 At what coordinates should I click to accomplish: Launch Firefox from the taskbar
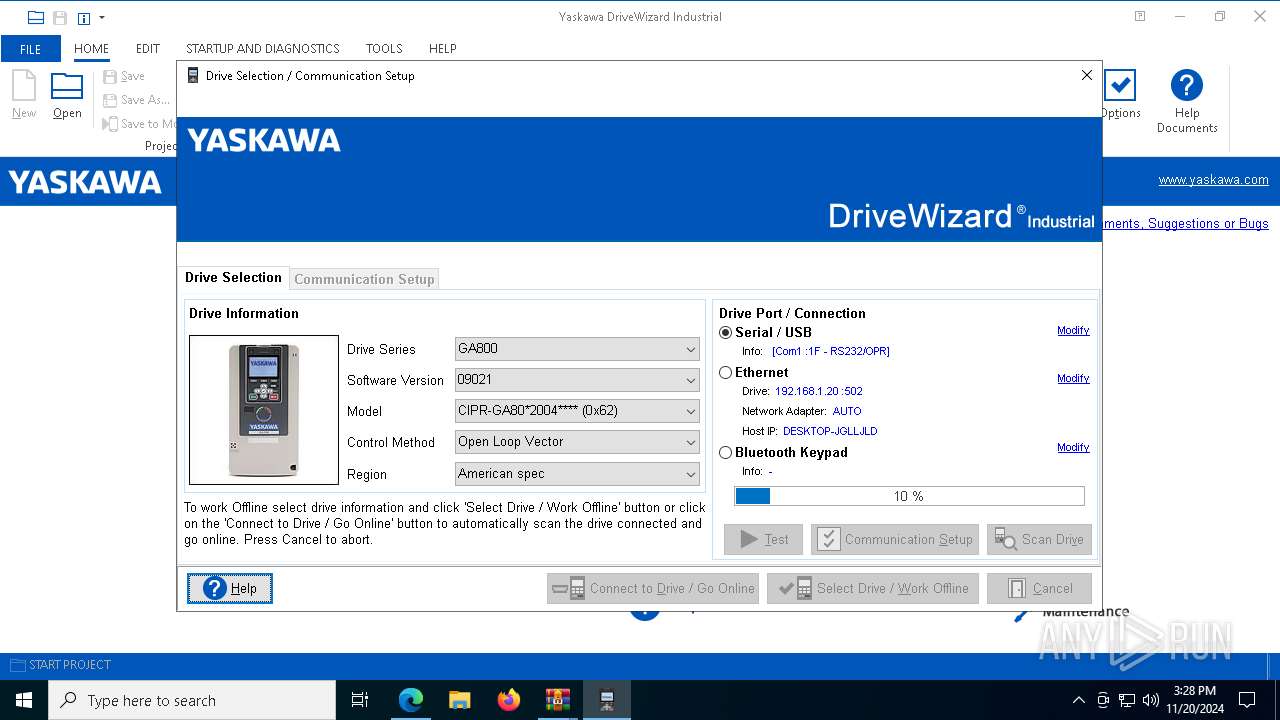pos(509,700)
